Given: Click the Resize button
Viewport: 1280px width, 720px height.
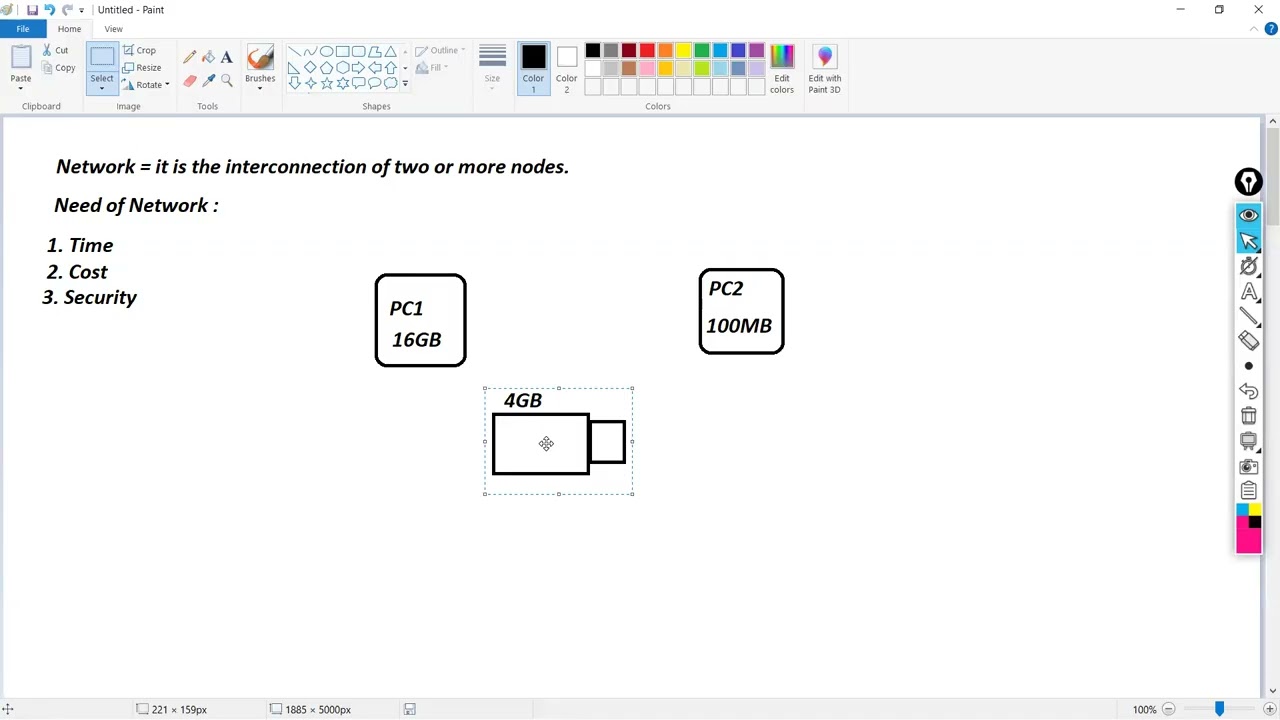Looking at the screenshot, I should coord(142,68).
